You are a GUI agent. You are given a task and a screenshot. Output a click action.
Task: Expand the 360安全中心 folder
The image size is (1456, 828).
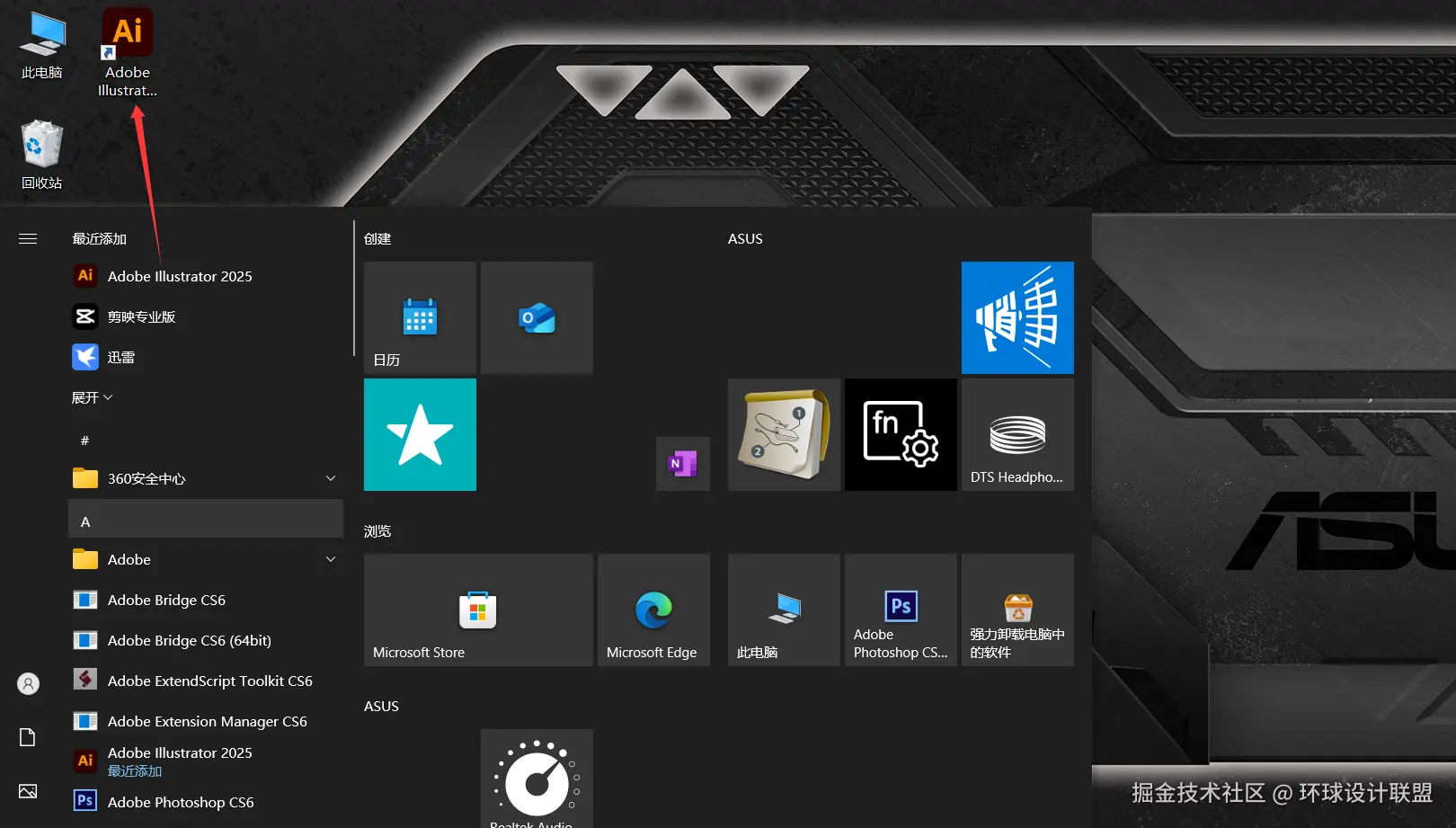pos(206,478)
